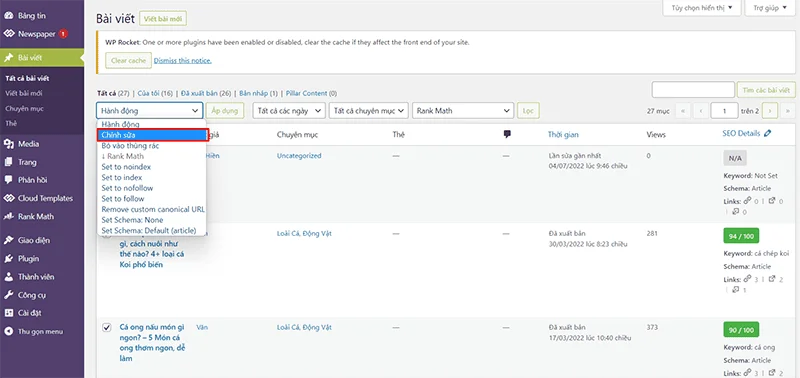Expand Tùy chọn hiển thị screen options

tap(702, 8)
